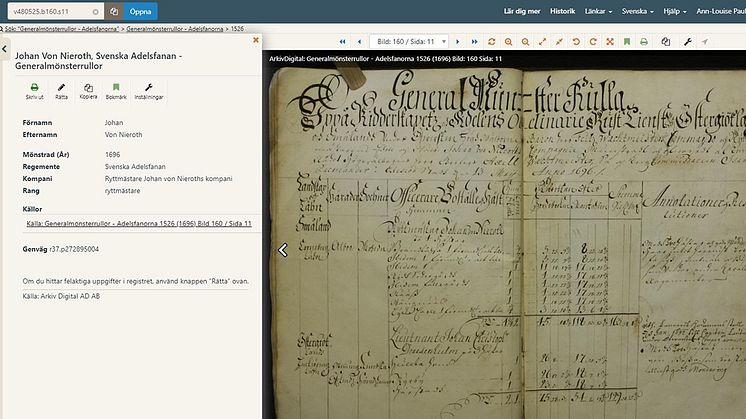
Task: Click the footer text Källa: Arkiv Digital AD AB
Action: [61, 296]
